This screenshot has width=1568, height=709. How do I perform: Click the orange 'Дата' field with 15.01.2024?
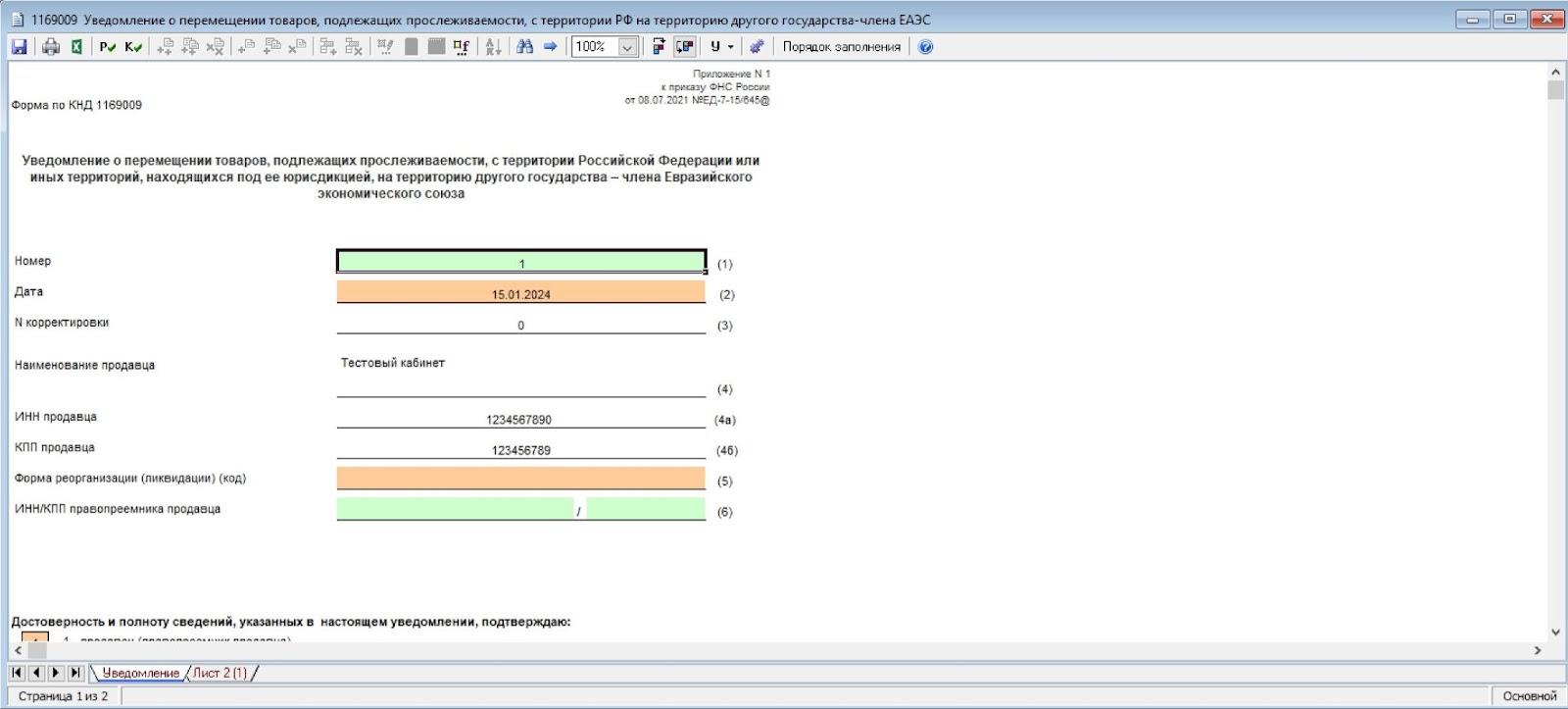click(520, 292)
